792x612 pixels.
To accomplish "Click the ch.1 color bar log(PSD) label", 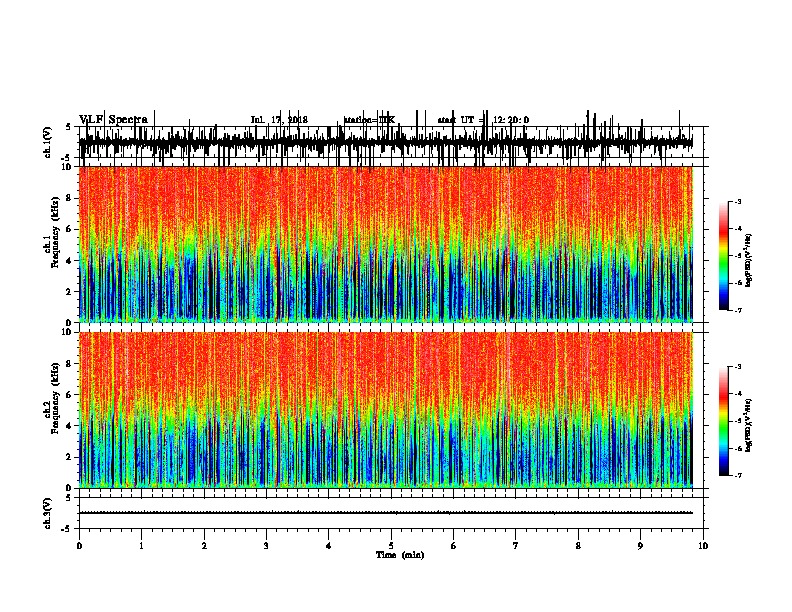I will click(748, 260).
